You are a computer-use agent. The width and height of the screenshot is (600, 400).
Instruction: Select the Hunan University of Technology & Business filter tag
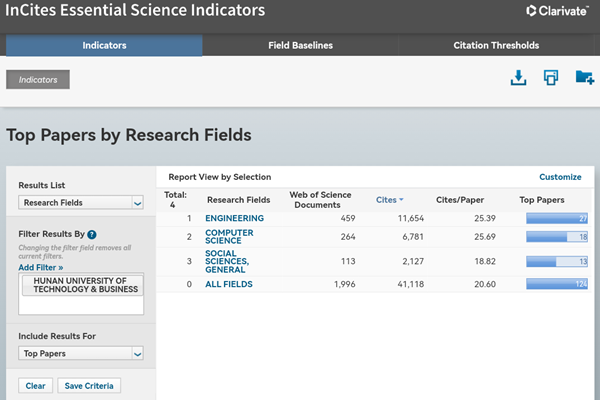(x=83, y=285)
